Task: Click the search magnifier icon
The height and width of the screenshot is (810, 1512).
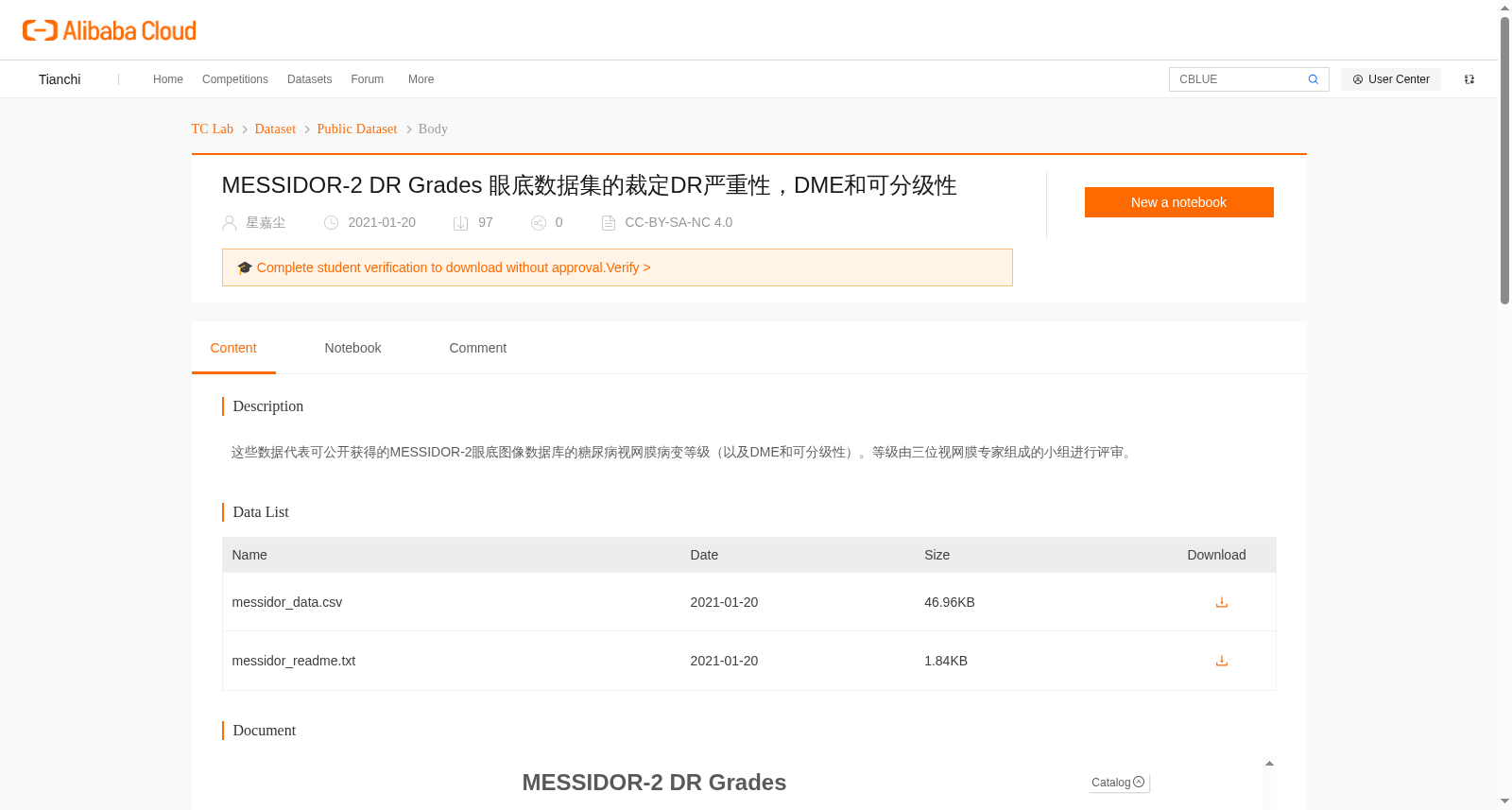Action: pyautogui.click(x=1313, y=79)
